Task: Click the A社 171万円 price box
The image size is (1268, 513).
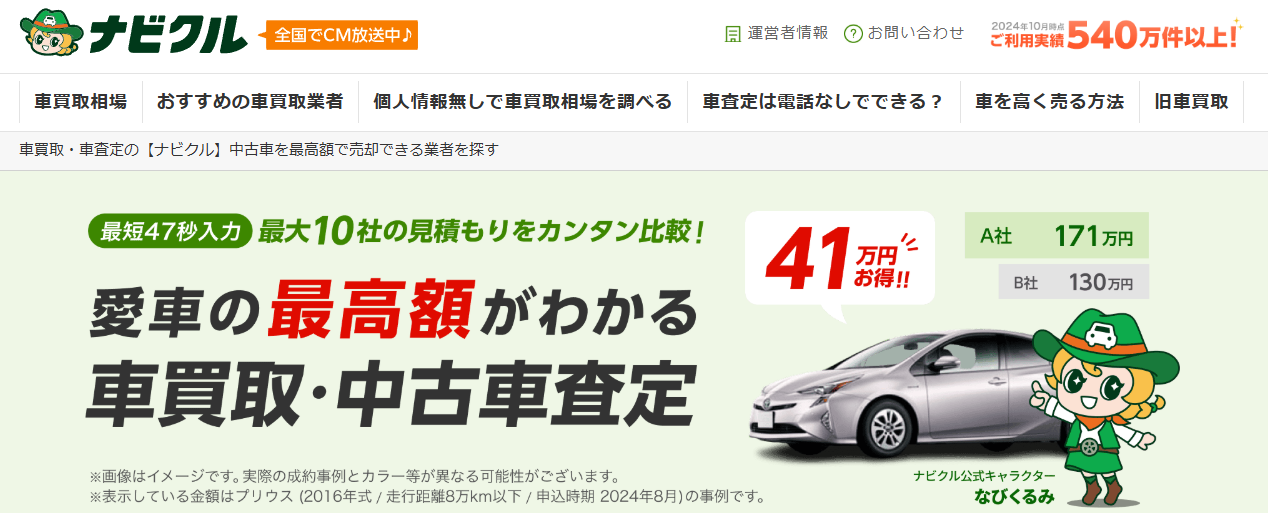Action: point(1057,237)
